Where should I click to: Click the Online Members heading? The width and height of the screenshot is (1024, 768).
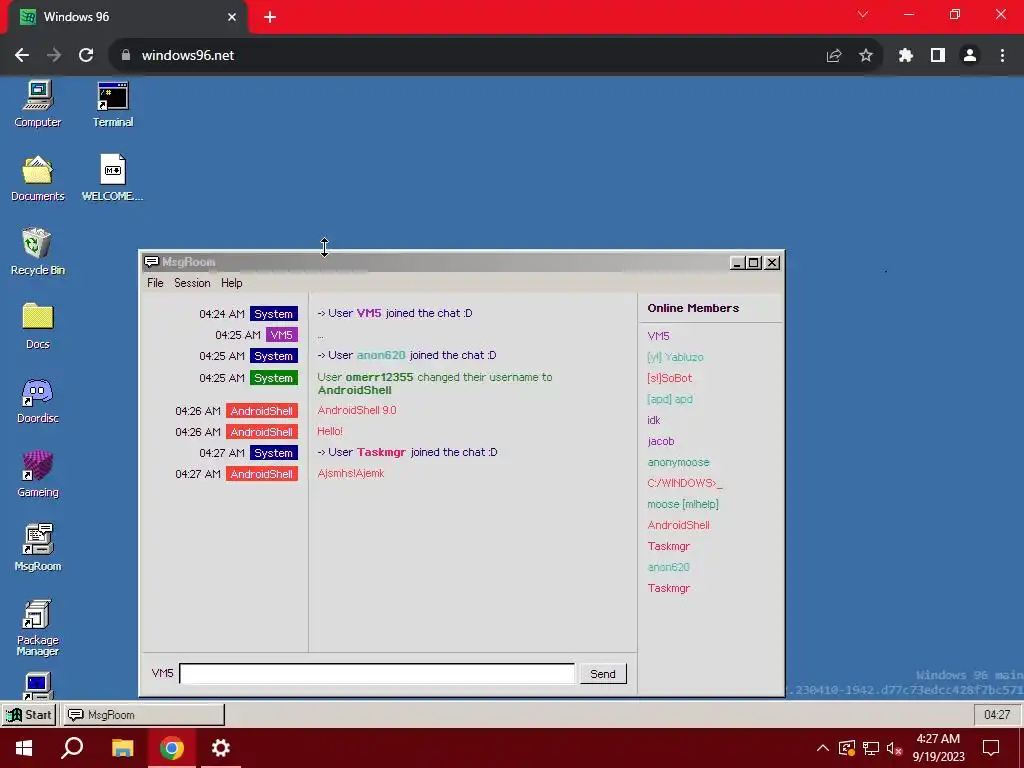click(693, 308)
